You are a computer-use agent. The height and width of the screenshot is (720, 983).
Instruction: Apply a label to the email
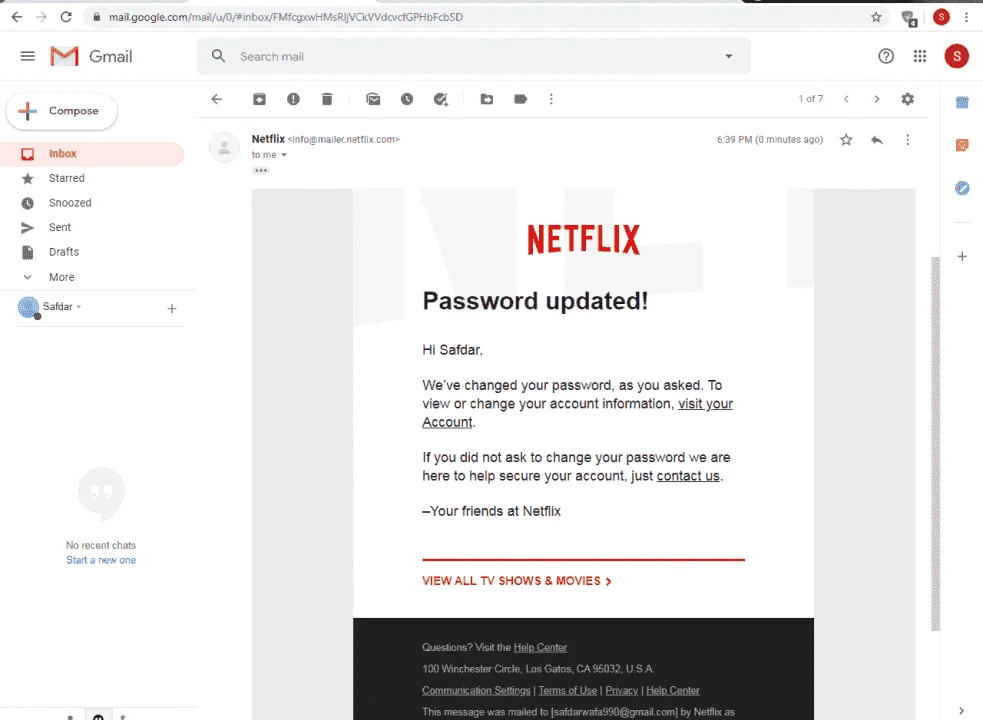pos(521,99)
